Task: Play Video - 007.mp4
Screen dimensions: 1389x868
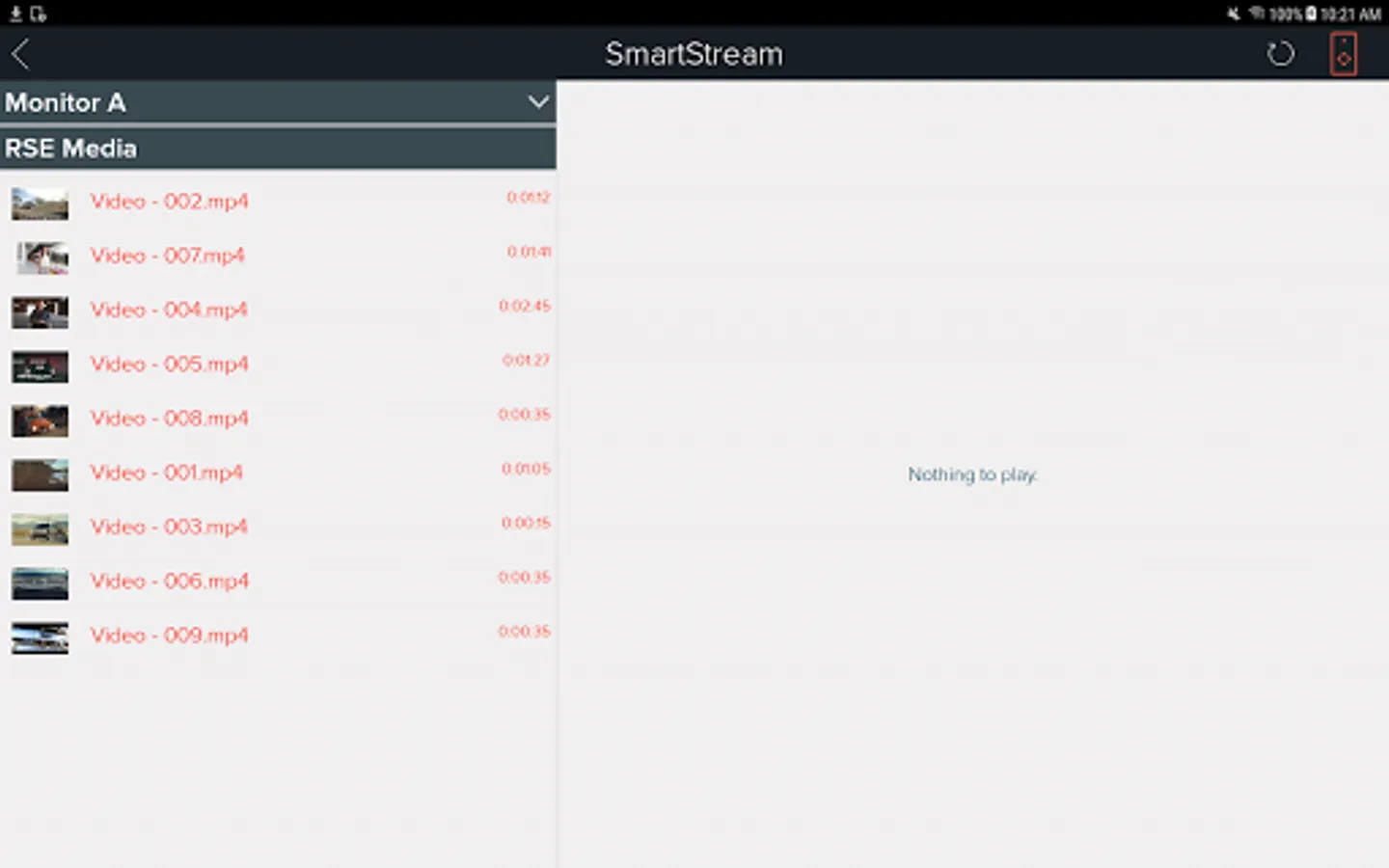Action: coord(278,256)
